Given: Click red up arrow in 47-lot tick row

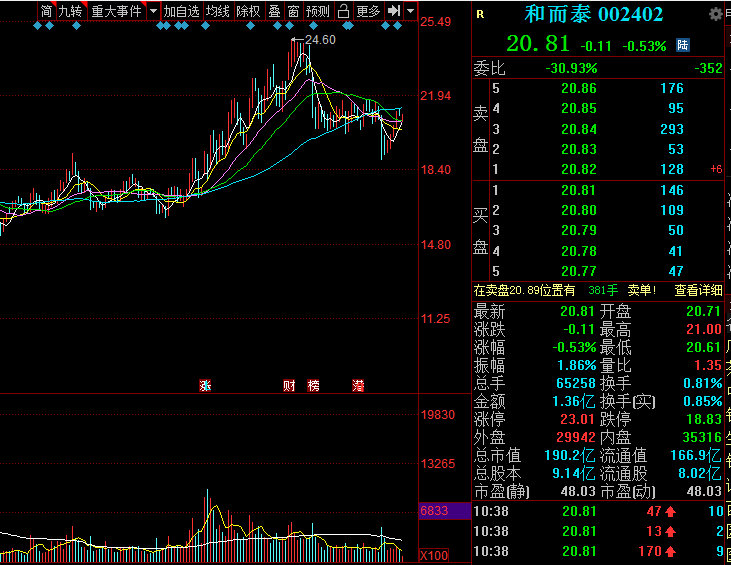Looking at the screenshot, I should [670, 512].
